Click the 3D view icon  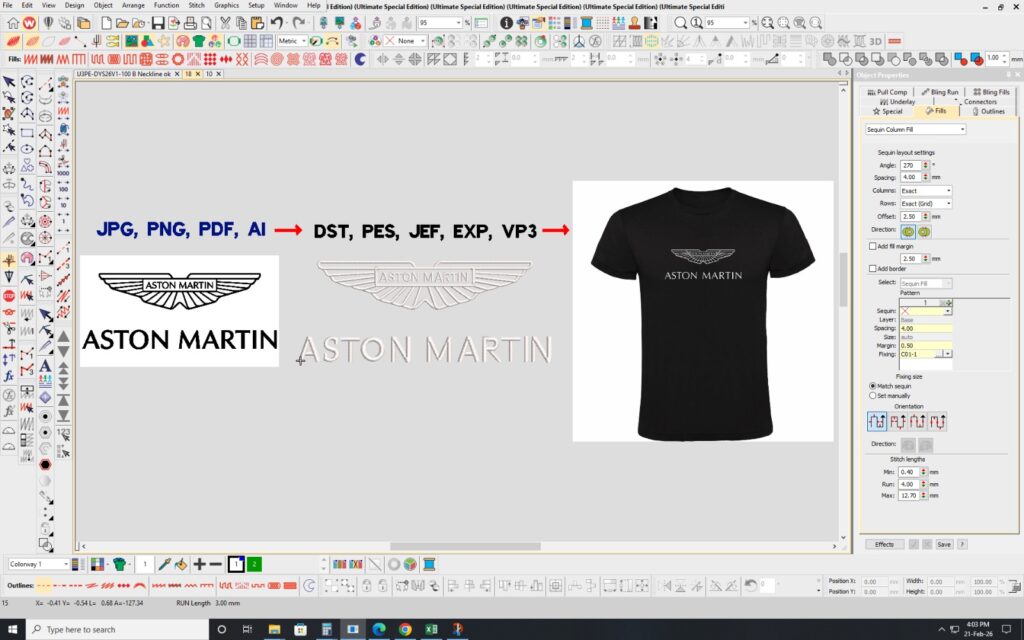click(876, 41)
